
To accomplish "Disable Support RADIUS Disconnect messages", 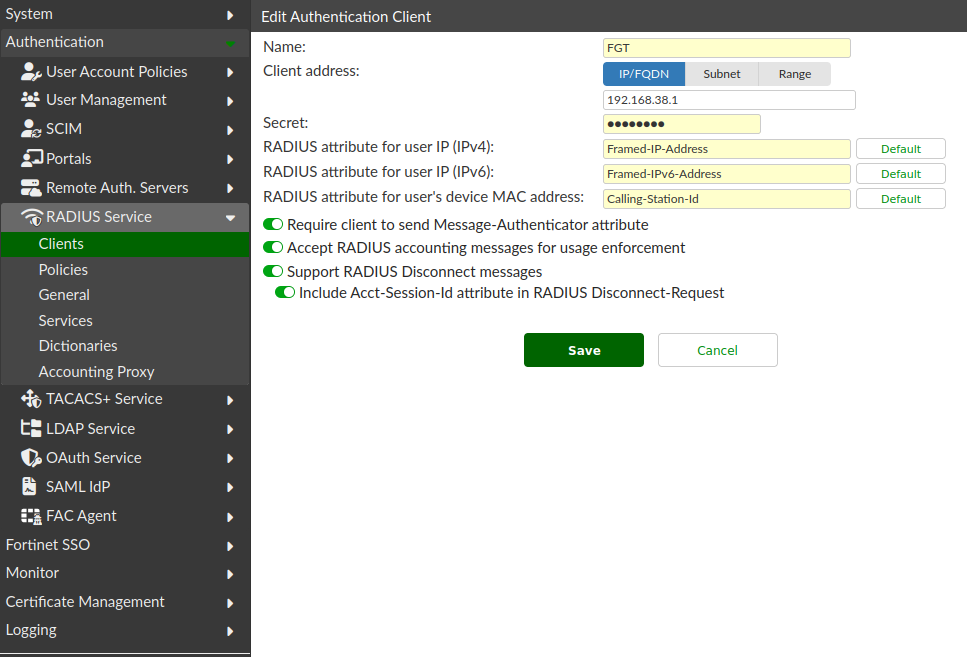I will coord(273,271).
